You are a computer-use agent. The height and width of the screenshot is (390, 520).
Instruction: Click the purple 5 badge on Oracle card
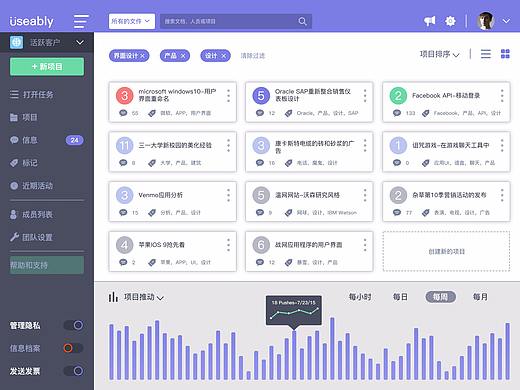coord(261,96)
